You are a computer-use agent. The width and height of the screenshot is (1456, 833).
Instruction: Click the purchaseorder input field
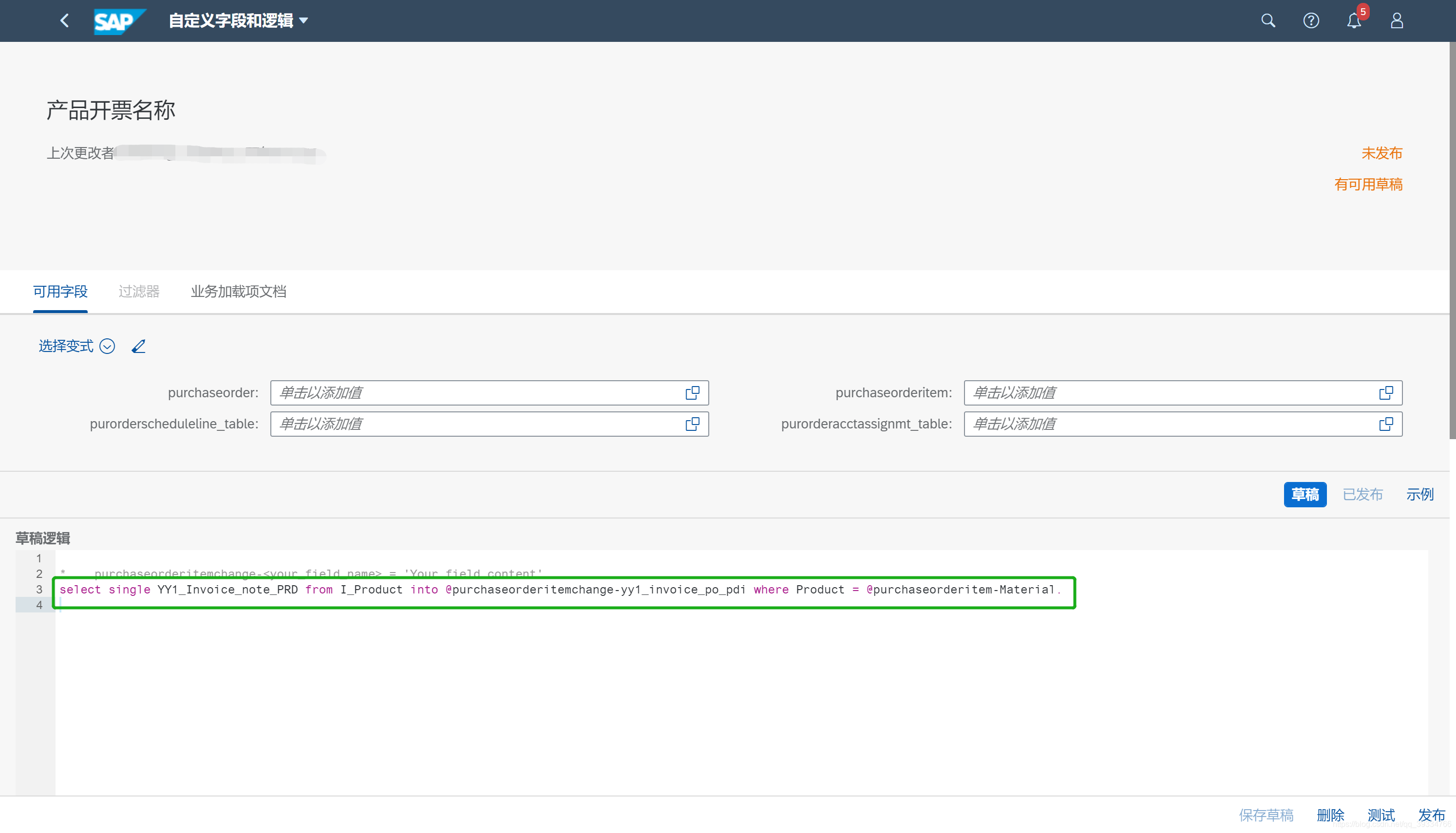tap(490, 393)
